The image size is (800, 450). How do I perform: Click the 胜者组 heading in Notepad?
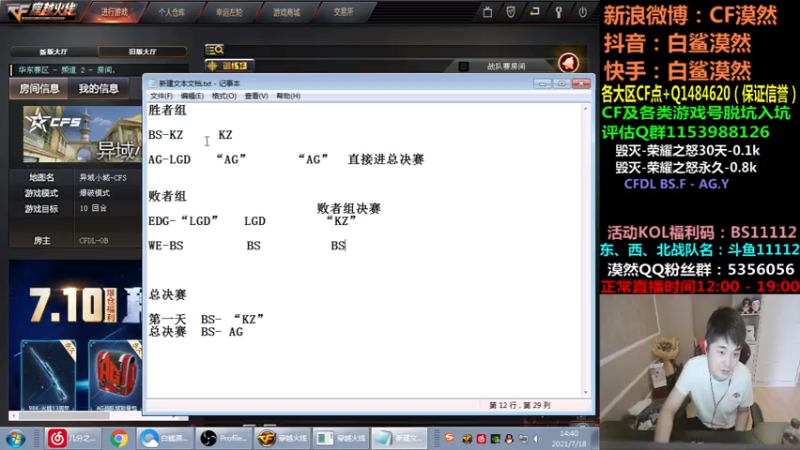167,110
